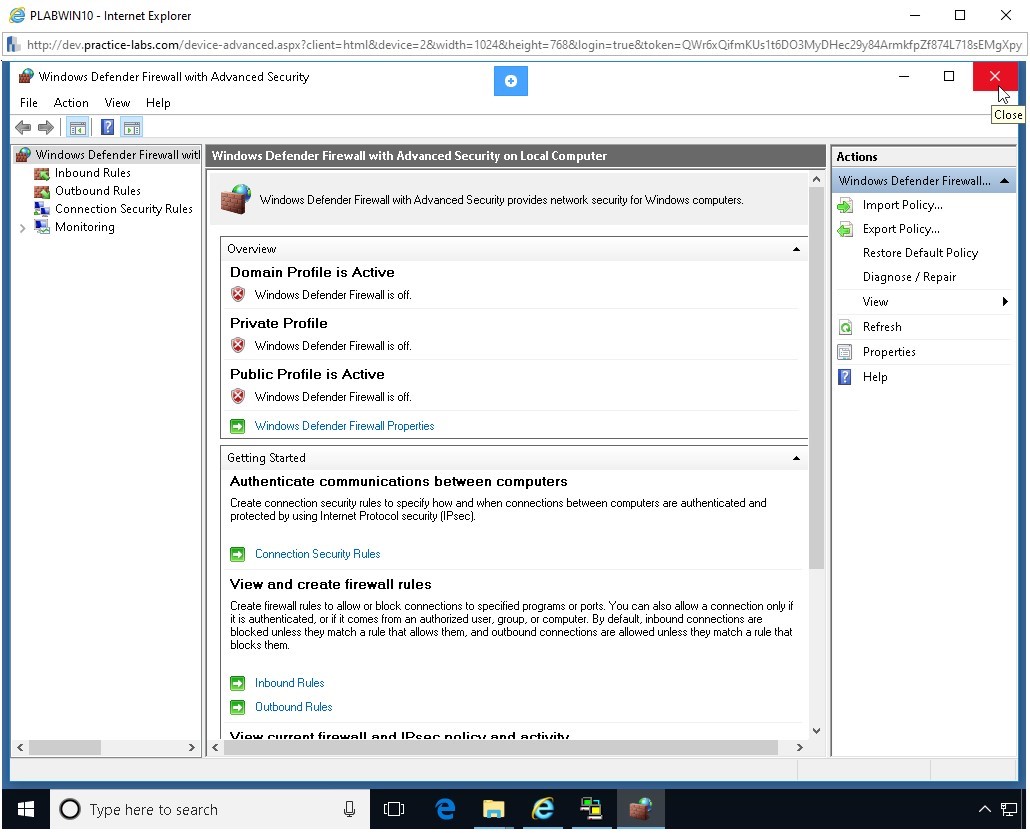Select Connection Security Rules tree node
The width and height of the screenshot is (1030, 833).
coord(123,209)
